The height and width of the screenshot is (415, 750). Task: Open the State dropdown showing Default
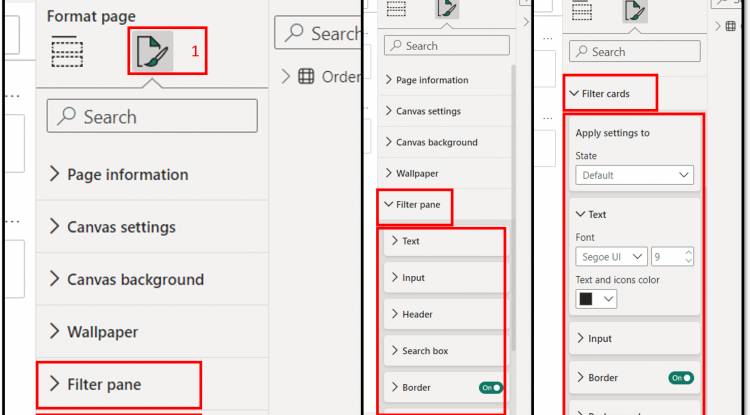coord(634,175)
